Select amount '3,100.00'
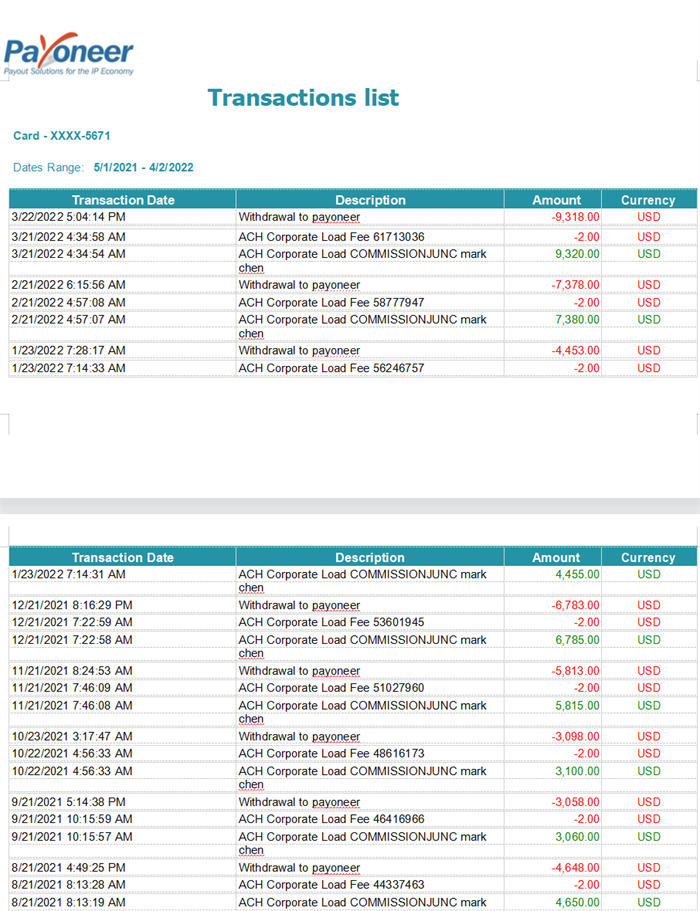The image size is (700, 911). tap(577, 771)
